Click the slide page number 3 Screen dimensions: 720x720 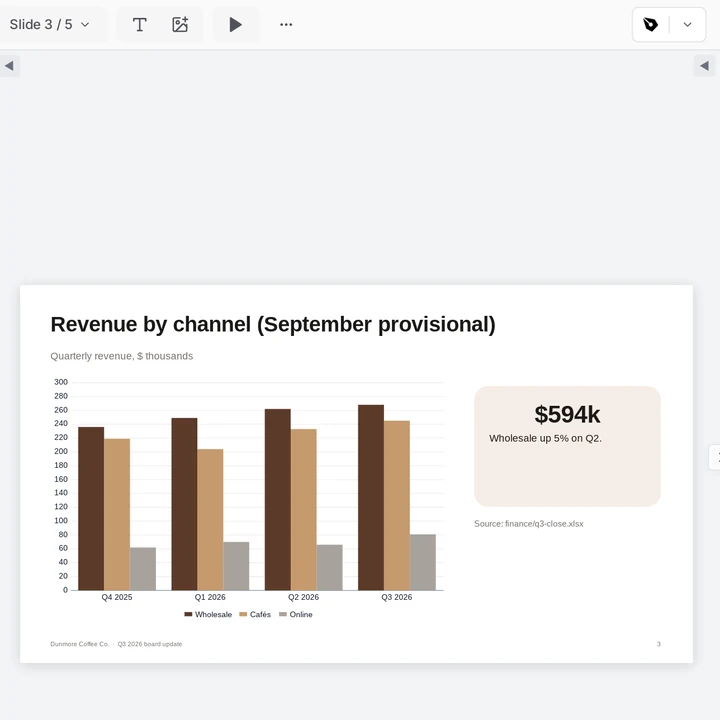658,644
